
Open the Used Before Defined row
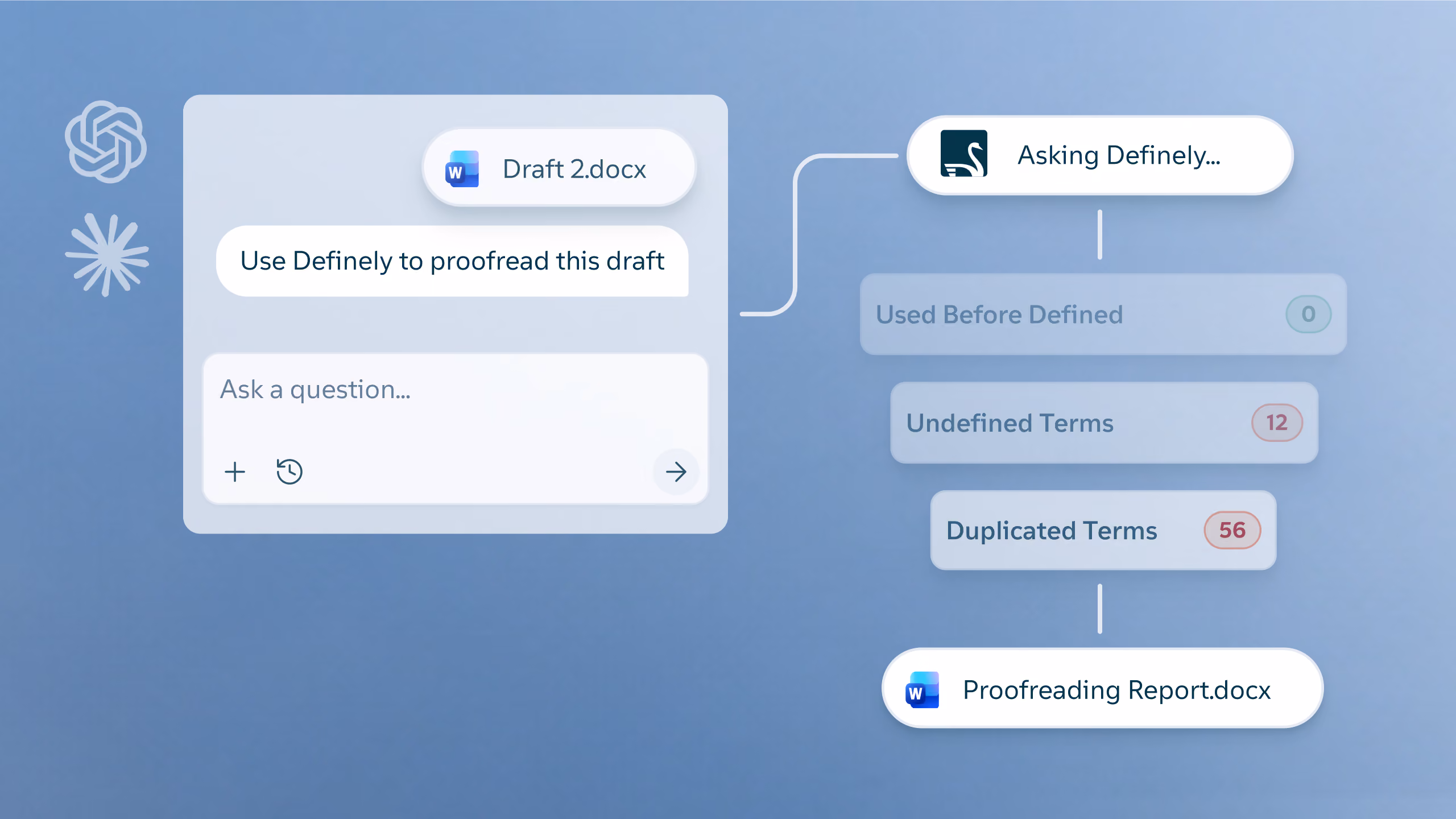pyautogui.click(x=1103, y=315)
